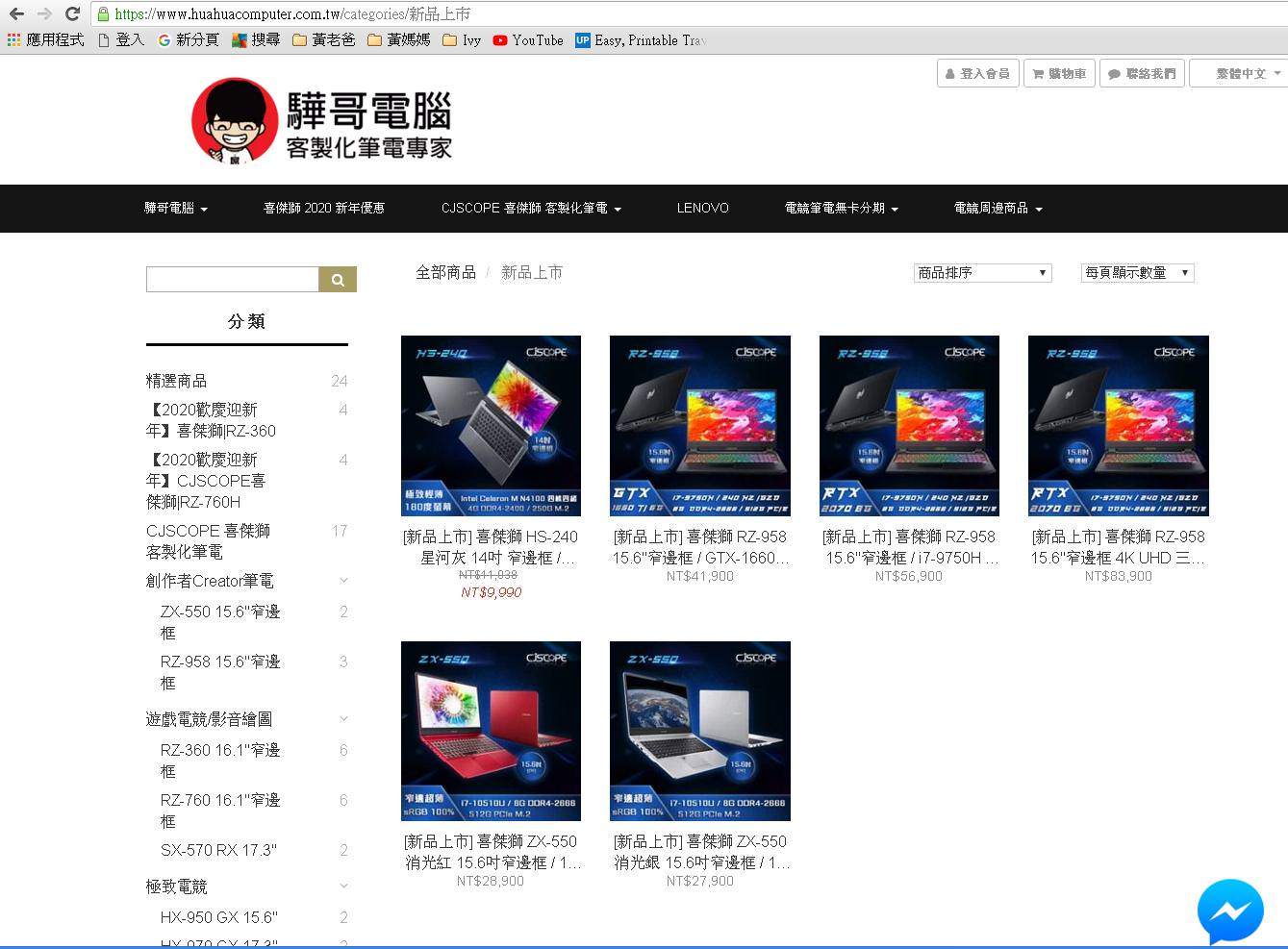
Task: Click the 登入會員 member login button
Action: pyautogui.click(x=977, y=73)
